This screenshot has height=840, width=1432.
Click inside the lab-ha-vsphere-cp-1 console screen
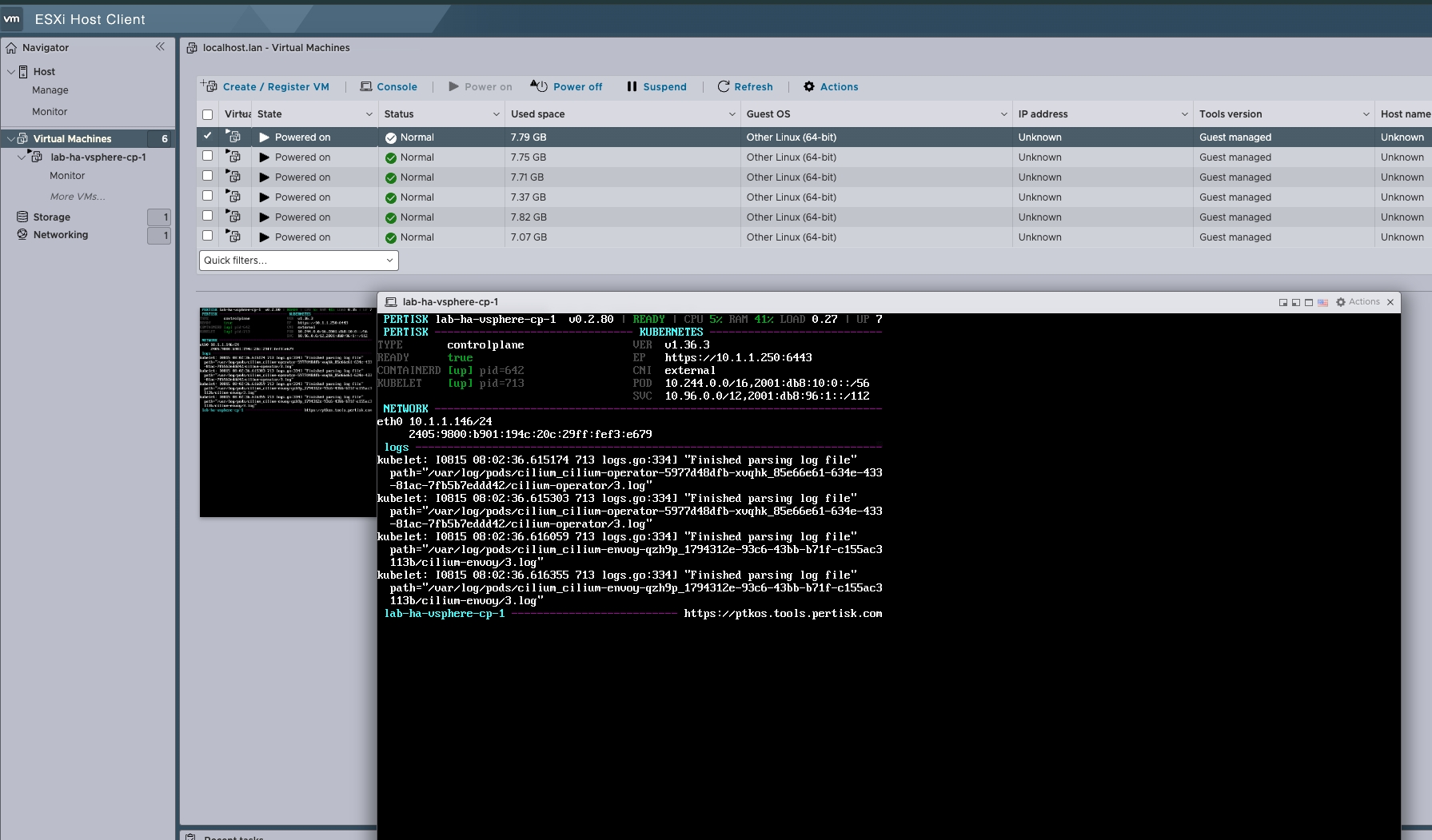[x=888, y=575]
